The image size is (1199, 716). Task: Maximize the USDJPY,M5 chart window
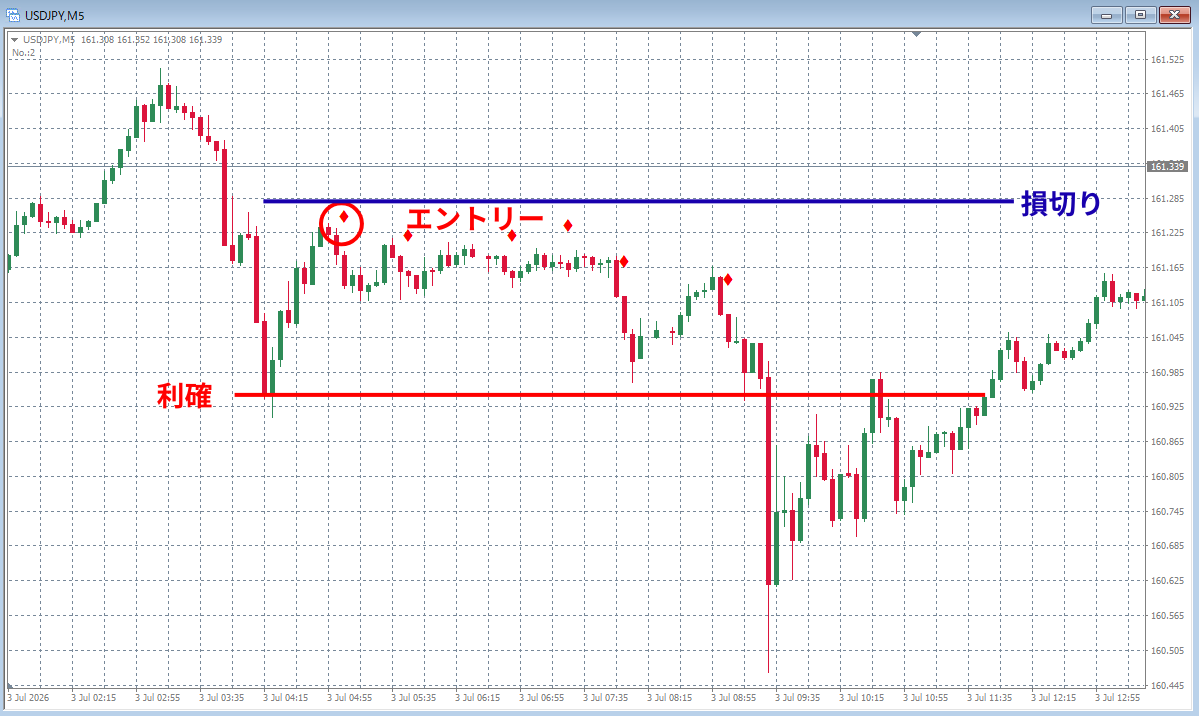pyautogui.click(x=1140, y=15)
